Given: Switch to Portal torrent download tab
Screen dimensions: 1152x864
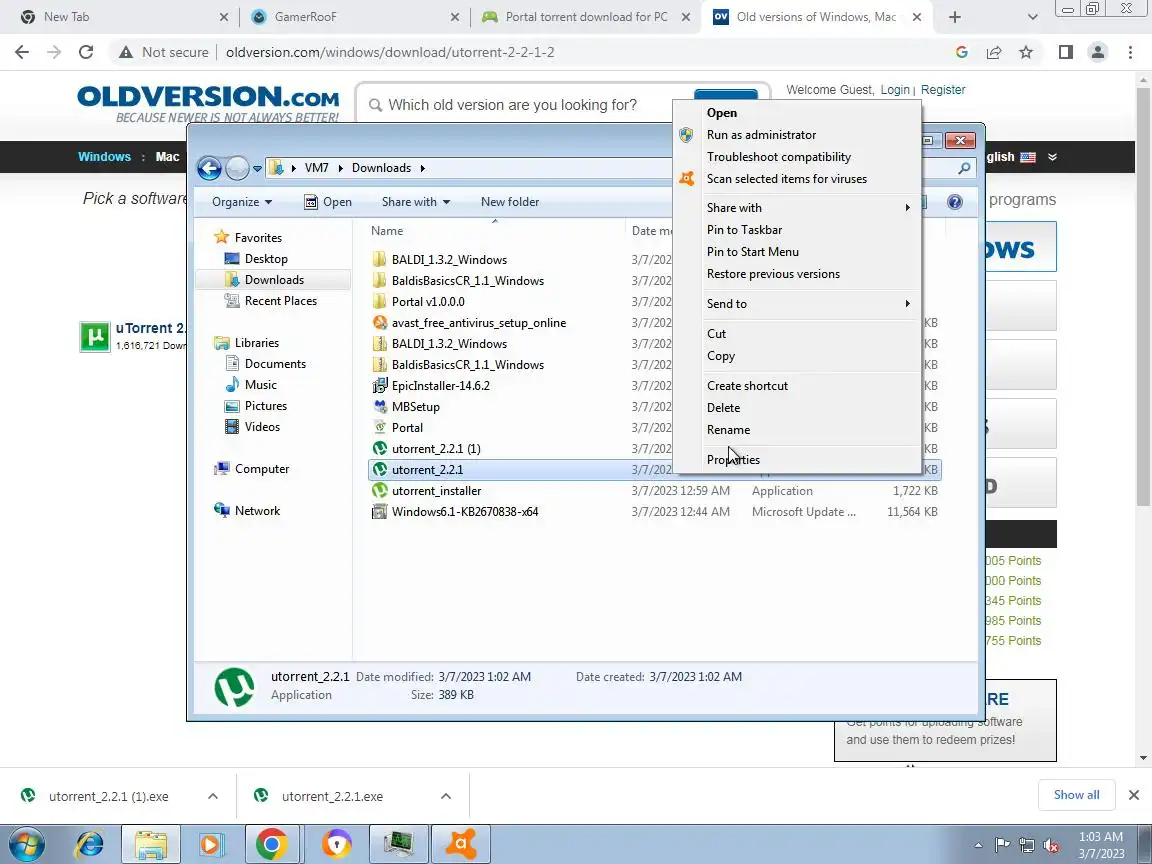Looking at the screenshot, I should point(586,17).
